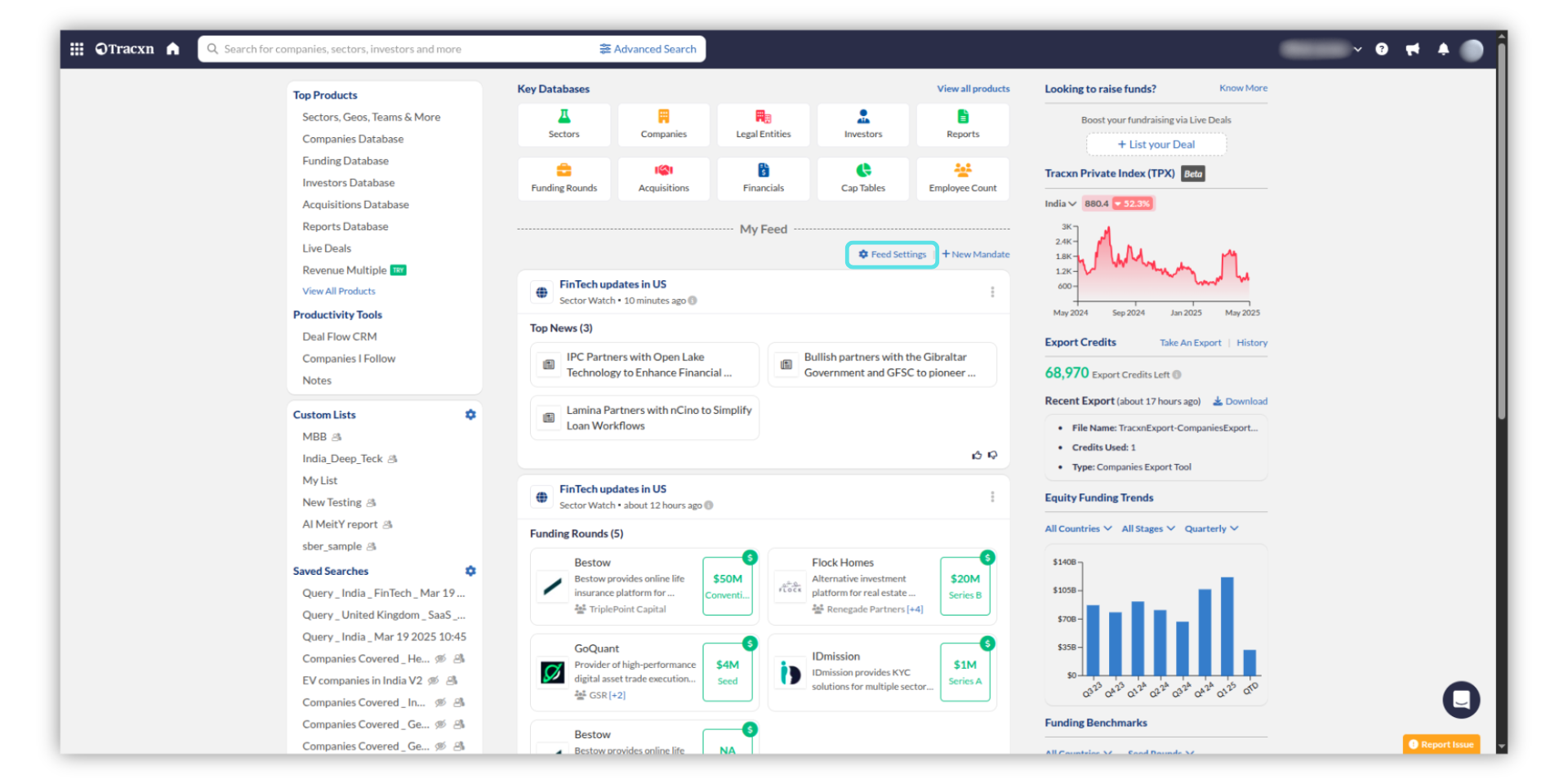Open Saved Searches settings gear
1568x784 pixels.
(470, 571)
